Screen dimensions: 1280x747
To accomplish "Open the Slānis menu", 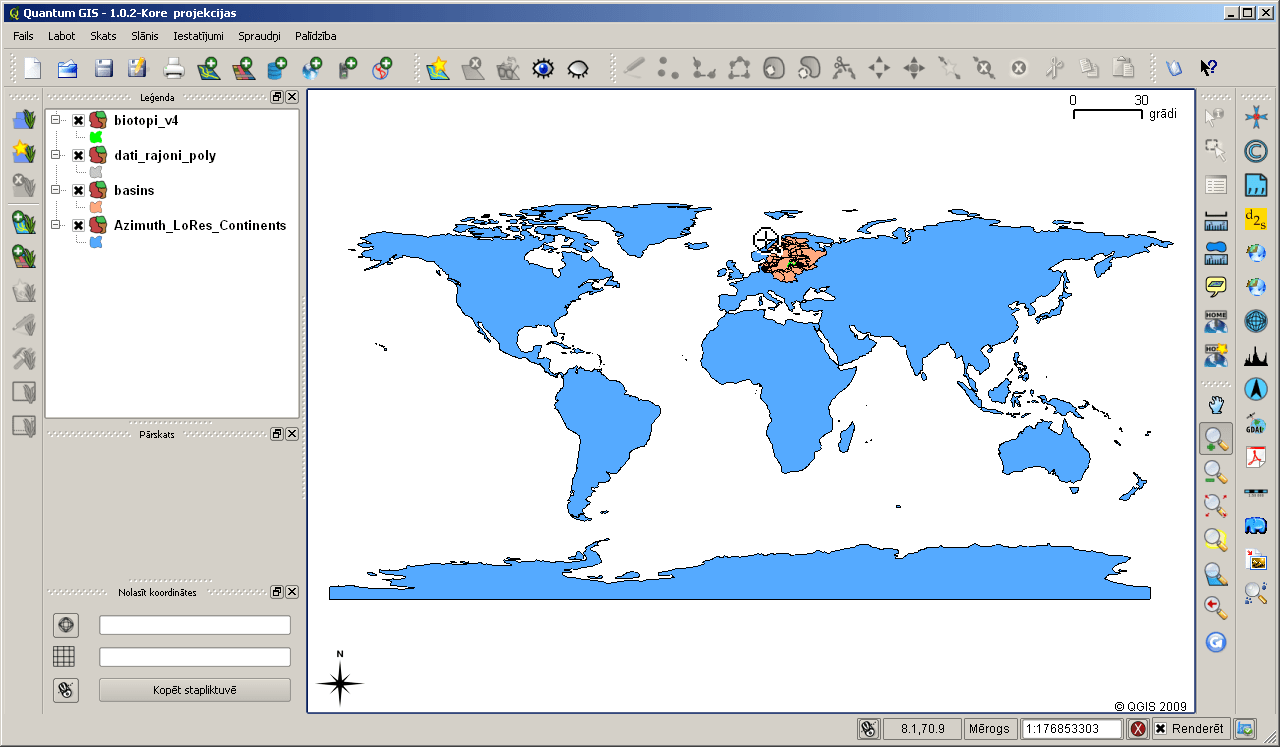I will pyautogui.click(x=145, y=36).
